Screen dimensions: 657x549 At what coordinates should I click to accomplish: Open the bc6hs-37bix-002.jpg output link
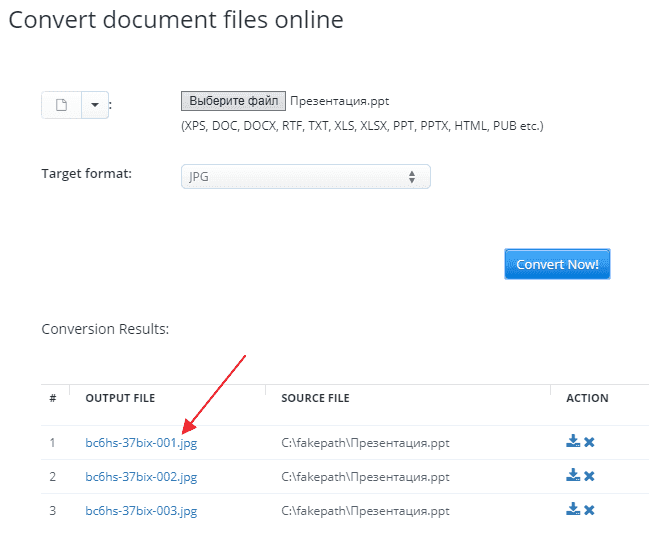click(141, 477)
